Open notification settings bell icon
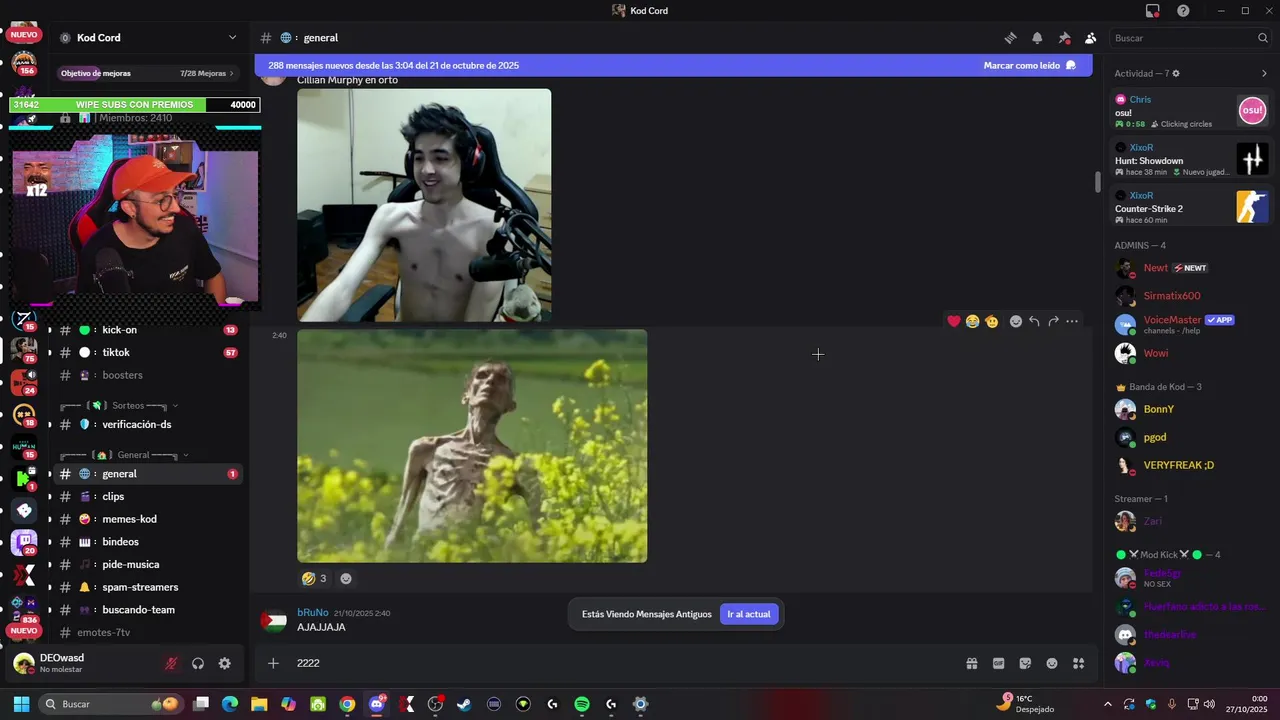The width and height of the screenshot is (1280, 720). 1037,38
